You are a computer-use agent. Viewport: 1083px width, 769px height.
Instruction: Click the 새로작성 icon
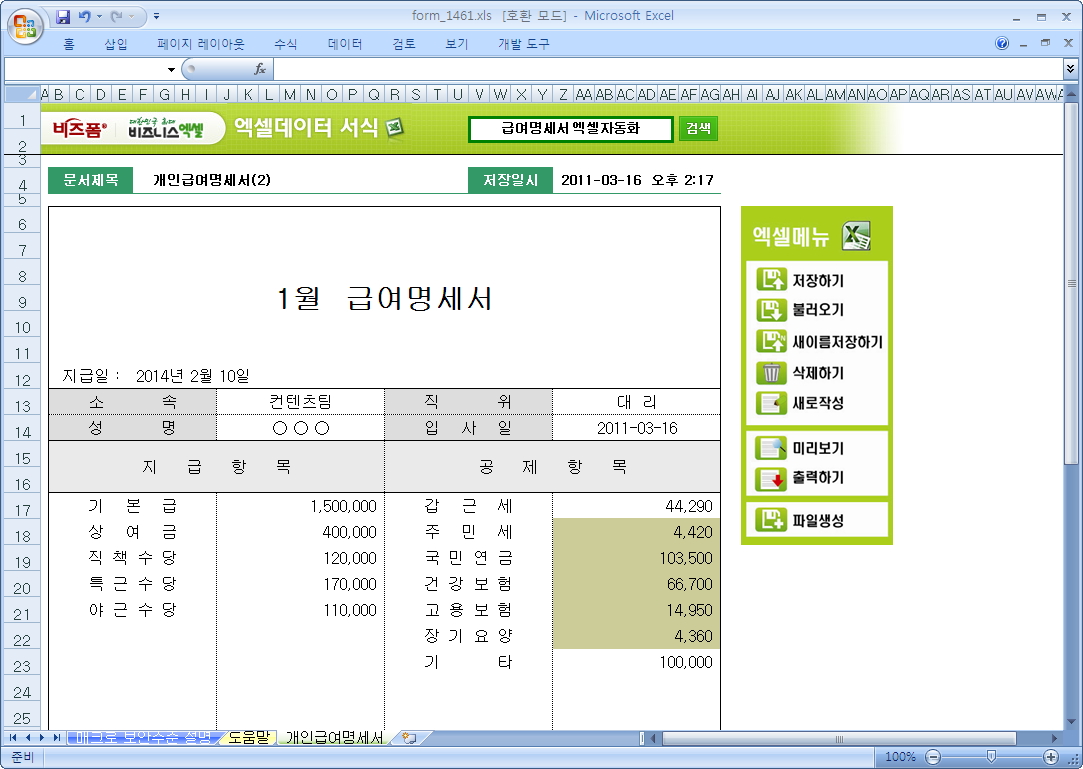(771, 403)
